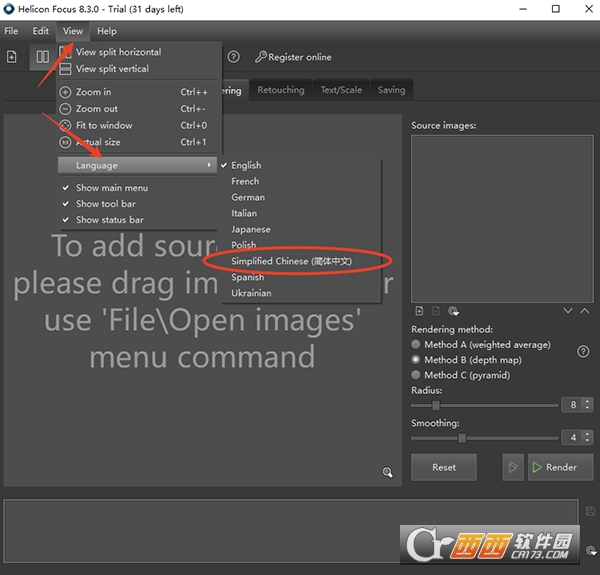
Task: Click move-up chevron under Source images
Action: click(x=585, y=311)
